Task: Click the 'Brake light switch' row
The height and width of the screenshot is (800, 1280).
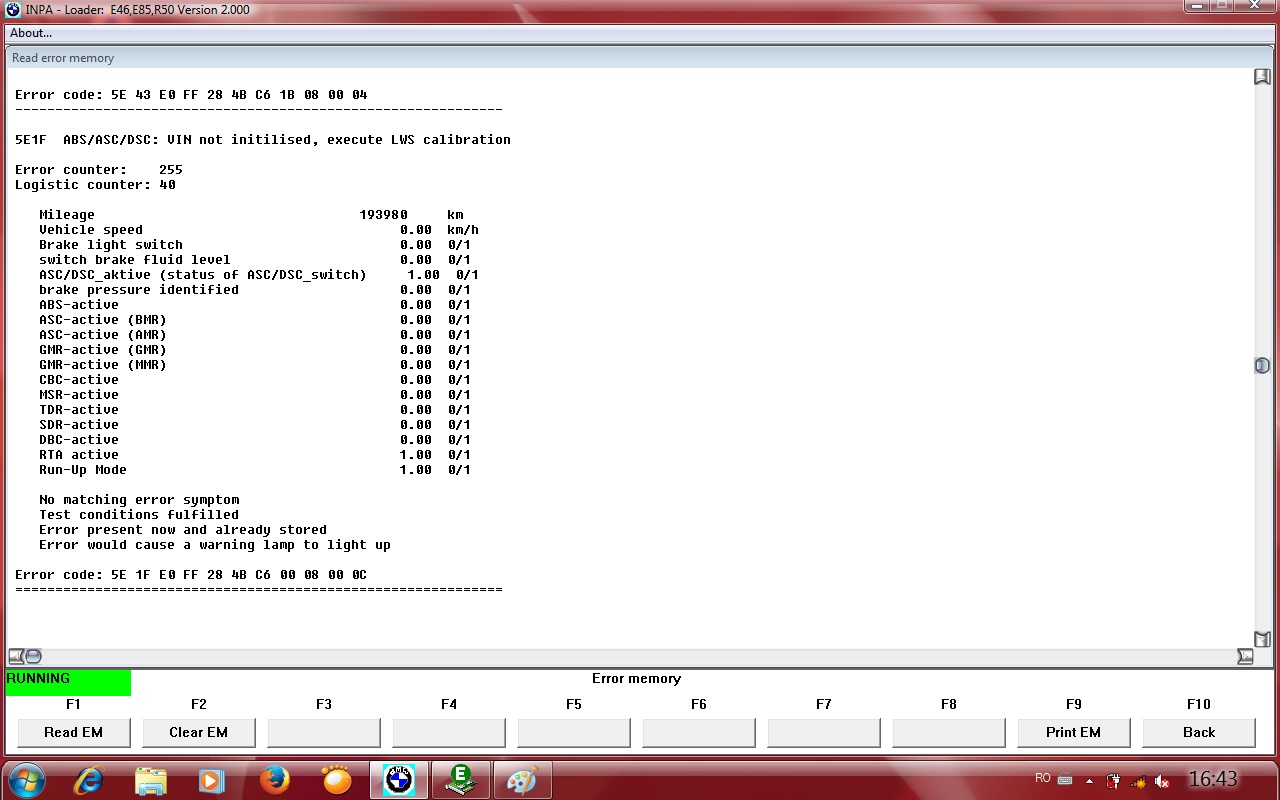Action: tap(255, 245)
